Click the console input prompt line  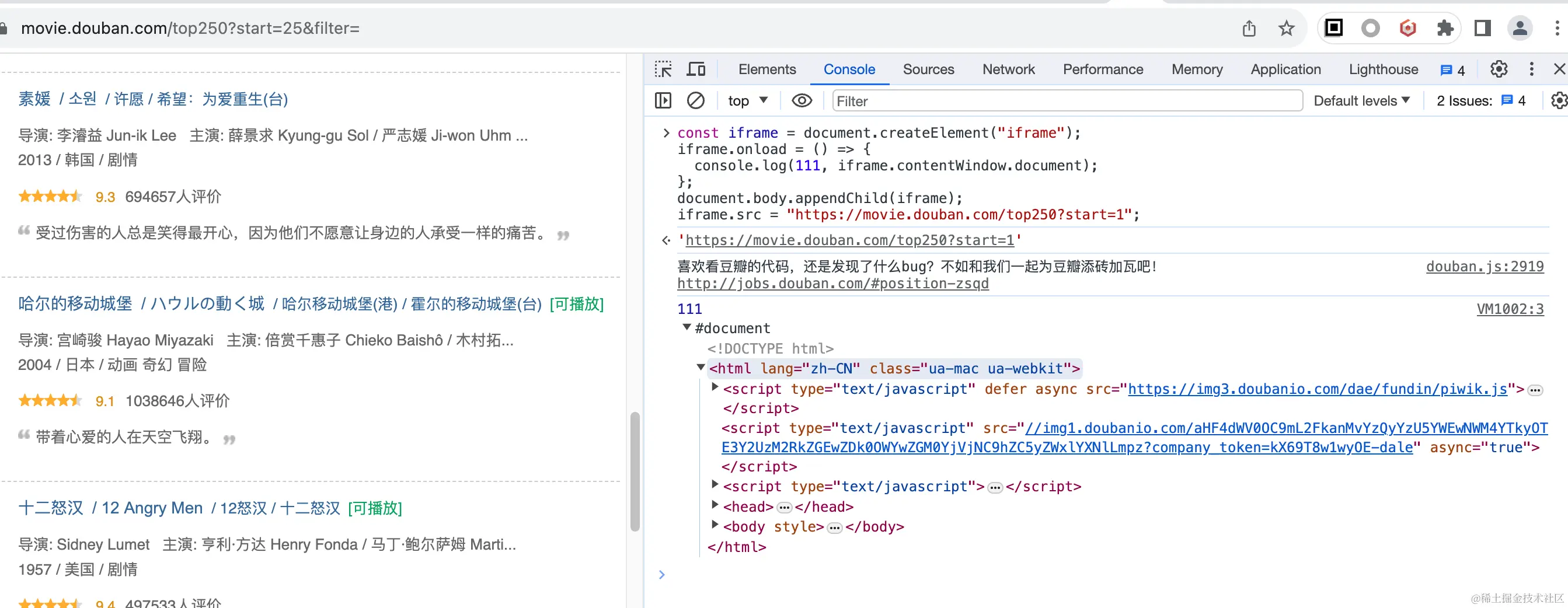click(1108, 574)
